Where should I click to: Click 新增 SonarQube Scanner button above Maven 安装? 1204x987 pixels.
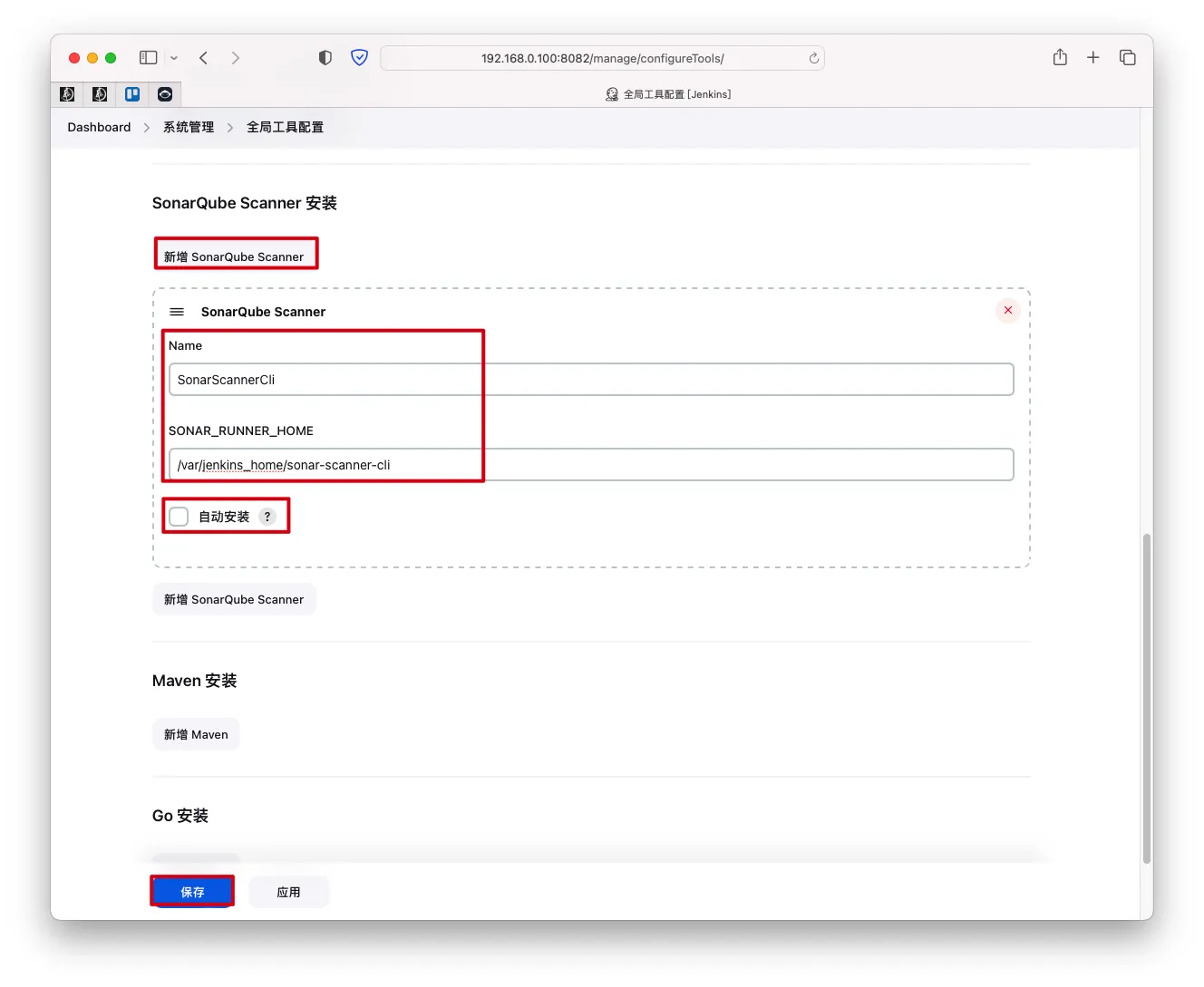click(234, 599)
